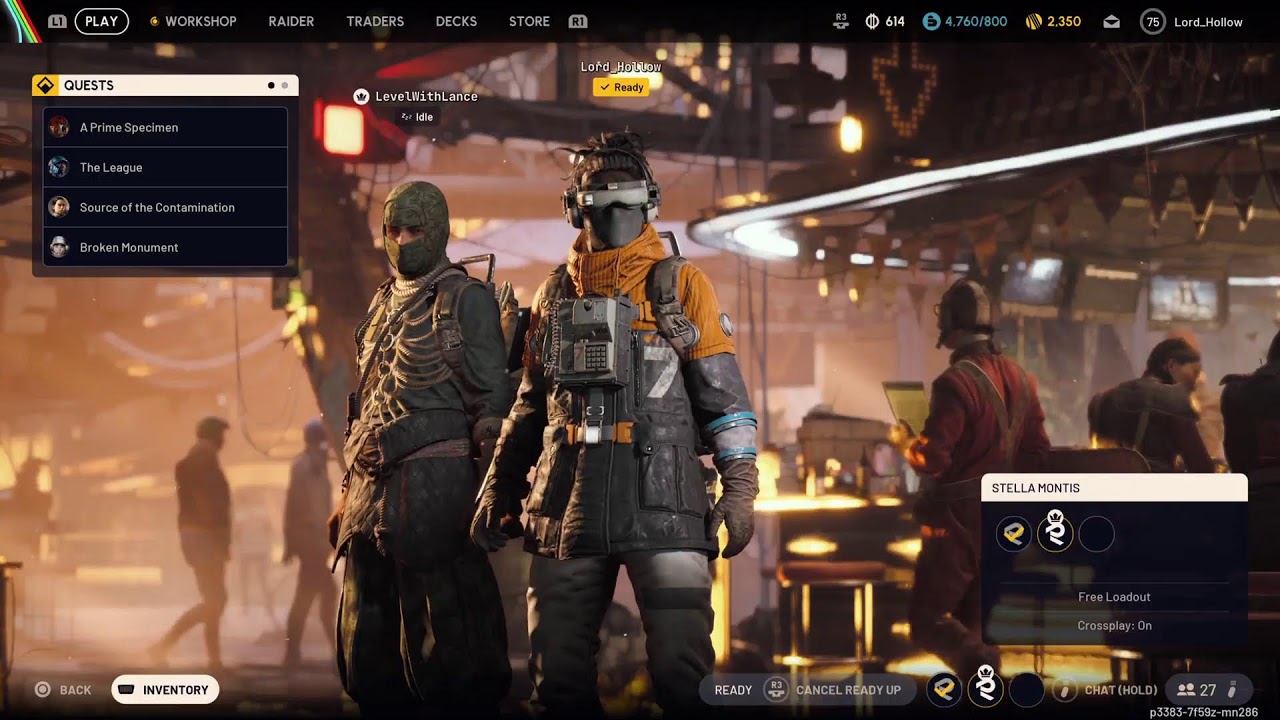Click the Back circle button icon
Image resolution: width=1280 pixels, height=720 pixels.
pos(42,689)
